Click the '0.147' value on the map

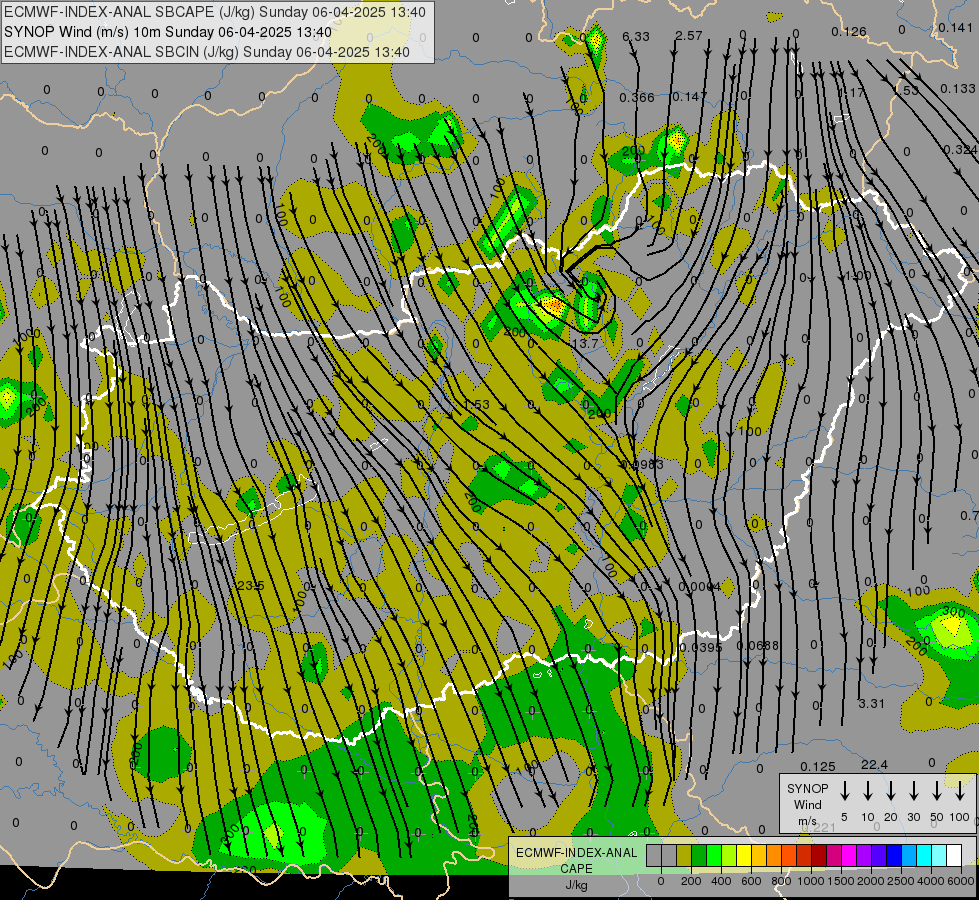point(689,97)
